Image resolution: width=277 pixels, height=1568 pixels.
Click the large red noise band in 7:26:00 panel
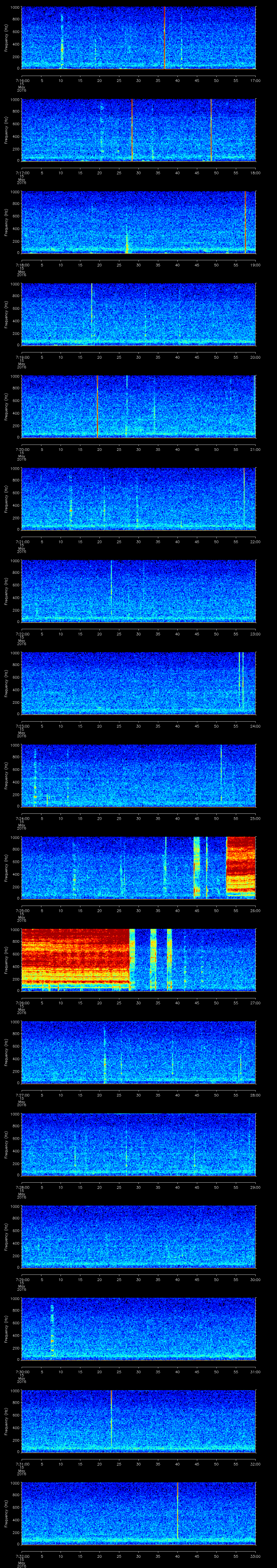coord(75,958)
